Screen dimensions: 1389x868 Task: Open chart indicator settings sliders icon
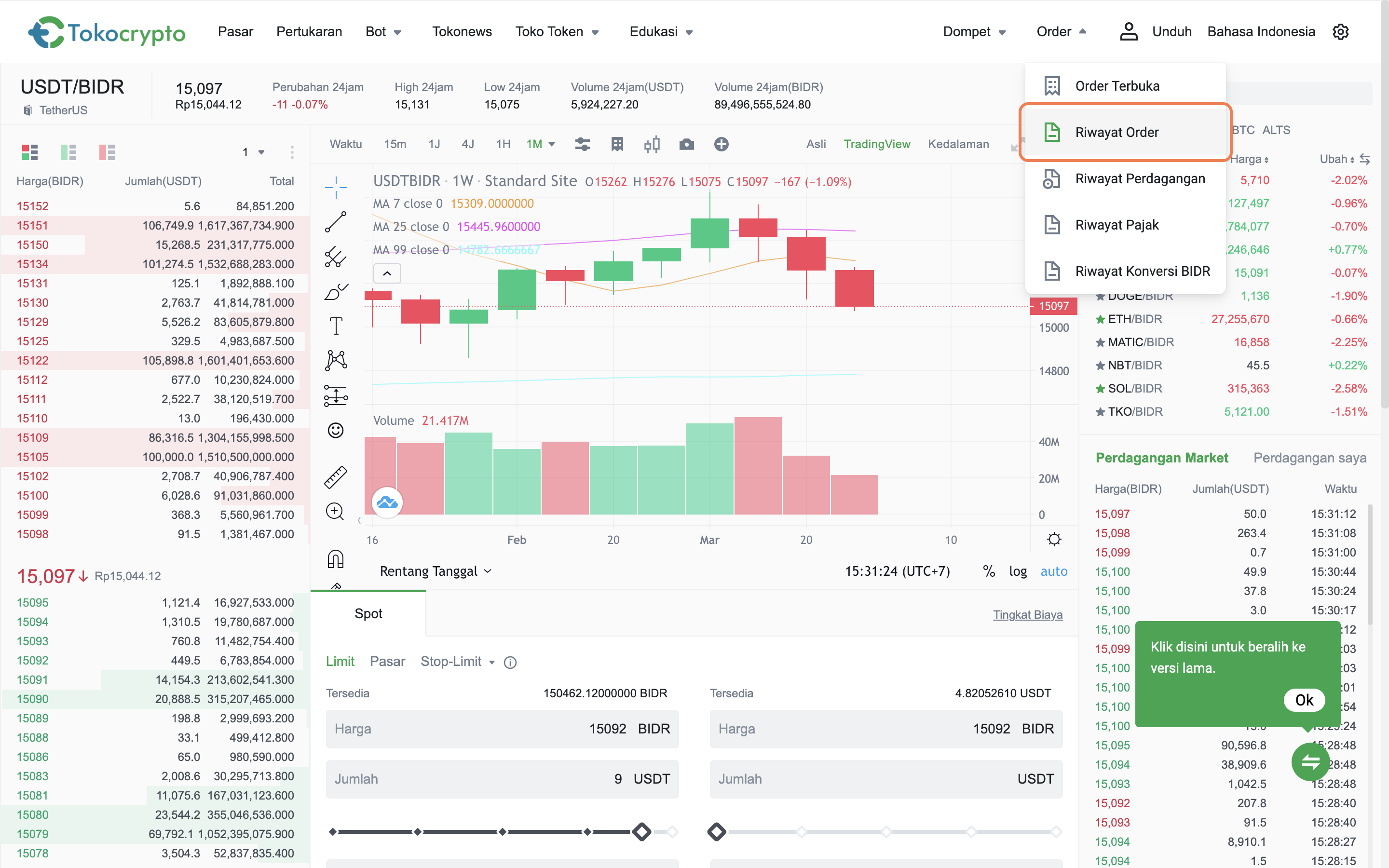pos(582,144)
